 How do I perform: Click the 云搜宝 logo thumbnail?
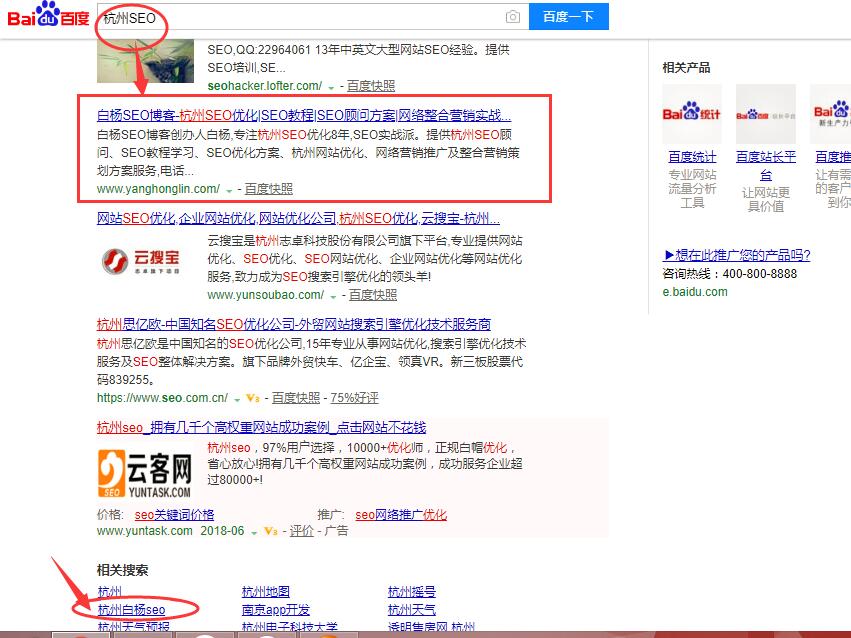click(x=141, y=261)
